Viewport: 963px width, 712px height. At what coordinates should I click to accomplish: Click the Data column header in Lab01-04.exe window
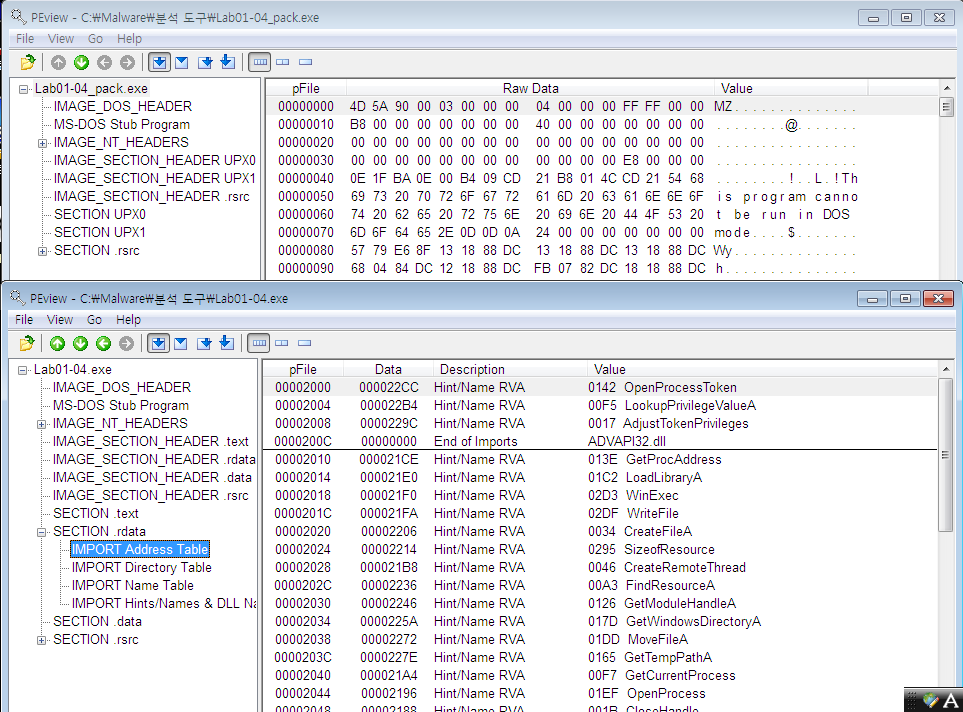click(388, 369)
